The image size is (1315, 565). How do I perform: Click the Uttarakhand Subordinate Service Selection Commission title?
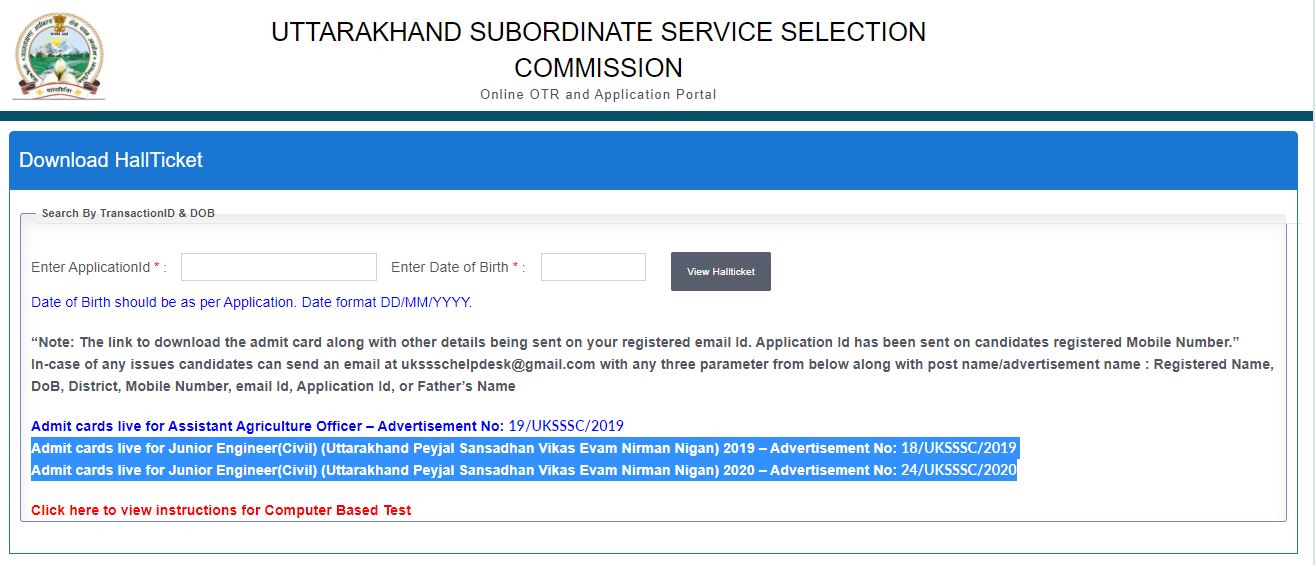(598, 50)
